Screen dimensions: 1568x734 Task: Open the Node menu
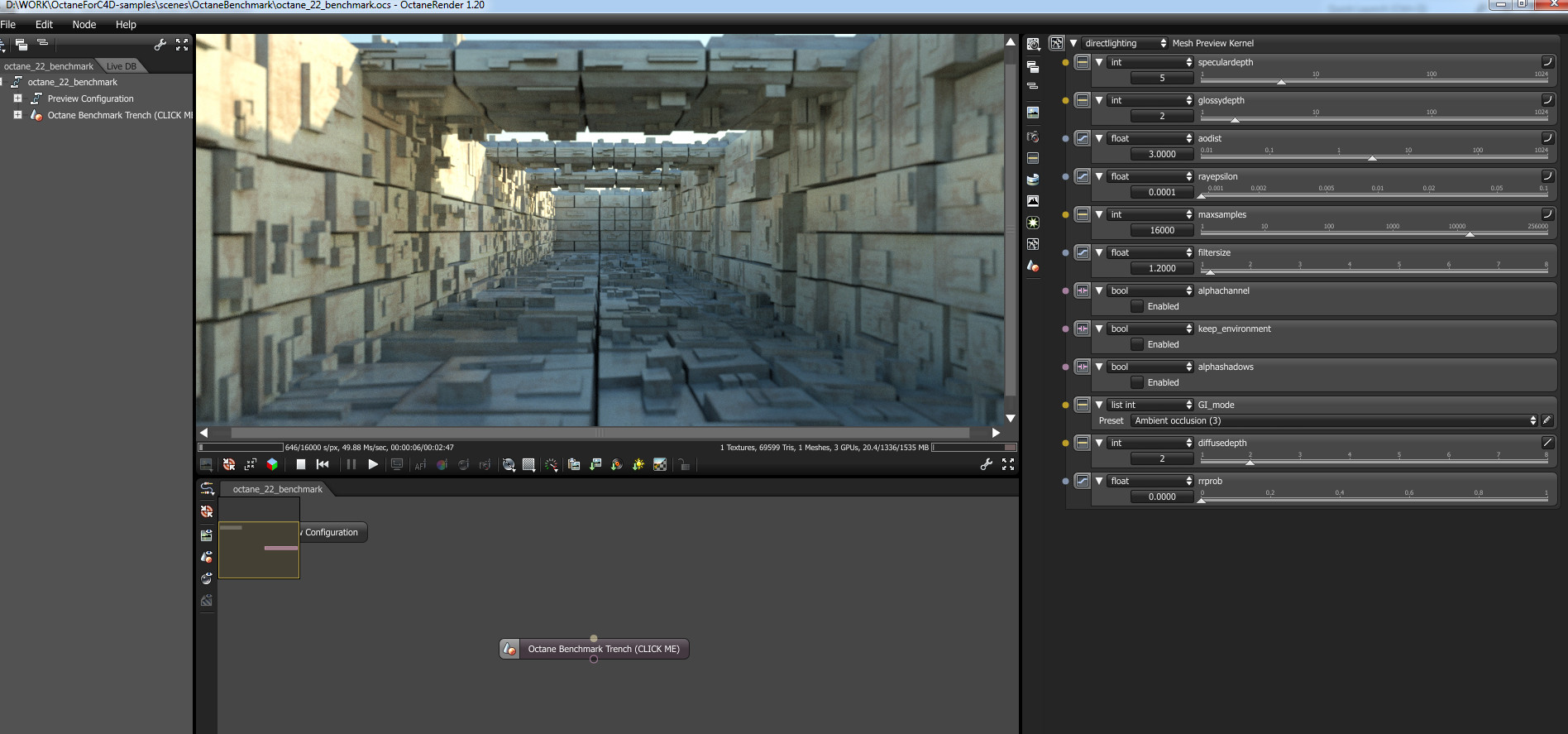(84, 25)
